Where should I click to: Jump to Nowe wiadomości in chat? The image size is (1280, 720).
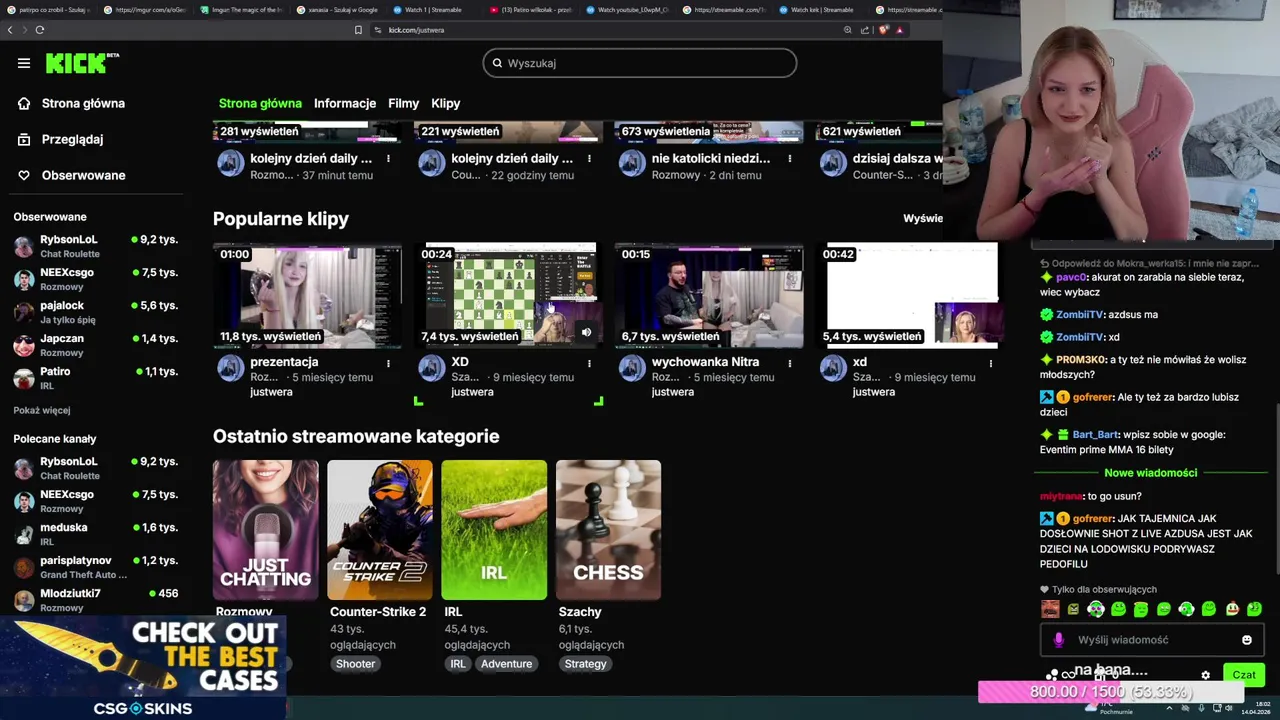coord(1150,473)
